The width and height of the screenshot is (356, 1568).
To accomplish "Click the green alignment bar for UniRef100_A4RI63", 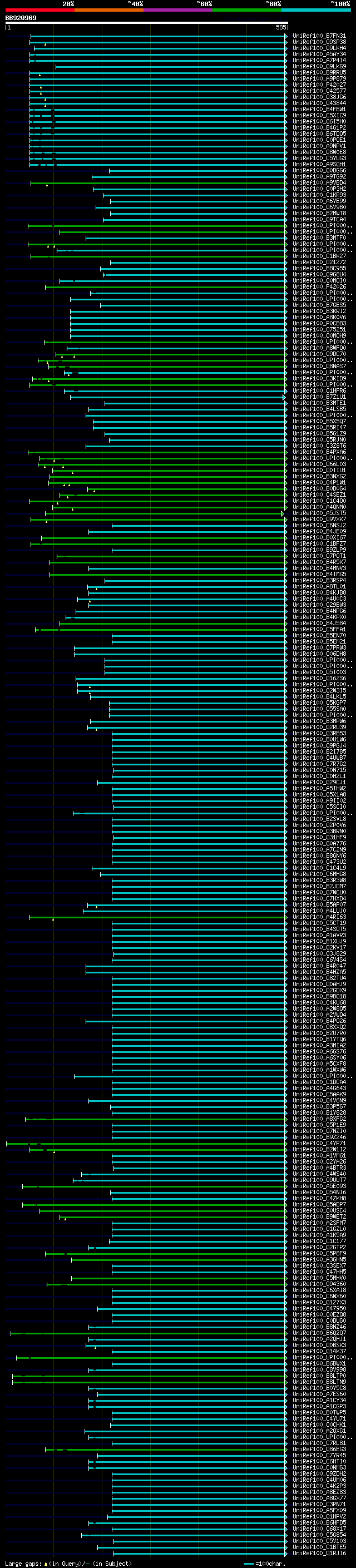I will pos(158,917).
